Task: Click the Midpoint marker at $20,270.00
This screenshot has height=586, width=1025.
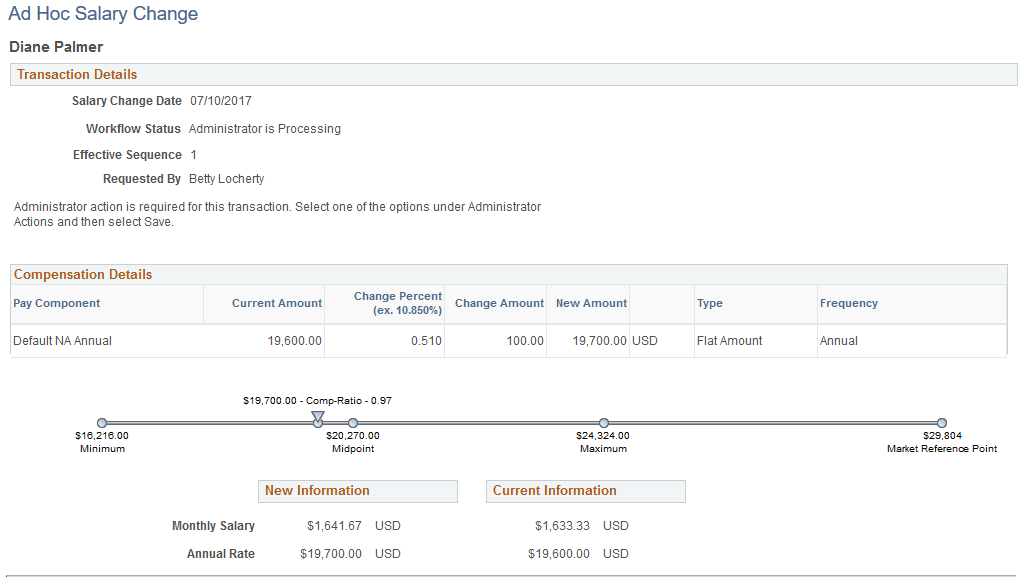Action: (352, 423)
